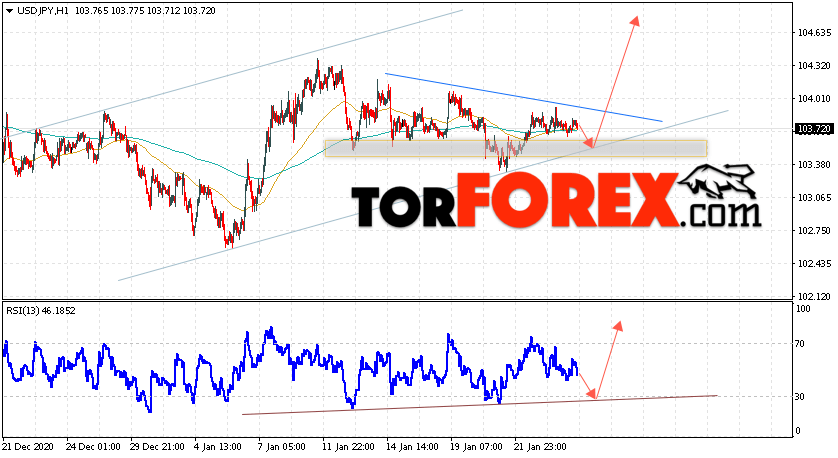Select the 21 Dec 2020 time label
Image resolution: width=838 pixels, height=458 pixels.
tap(29, 447)
